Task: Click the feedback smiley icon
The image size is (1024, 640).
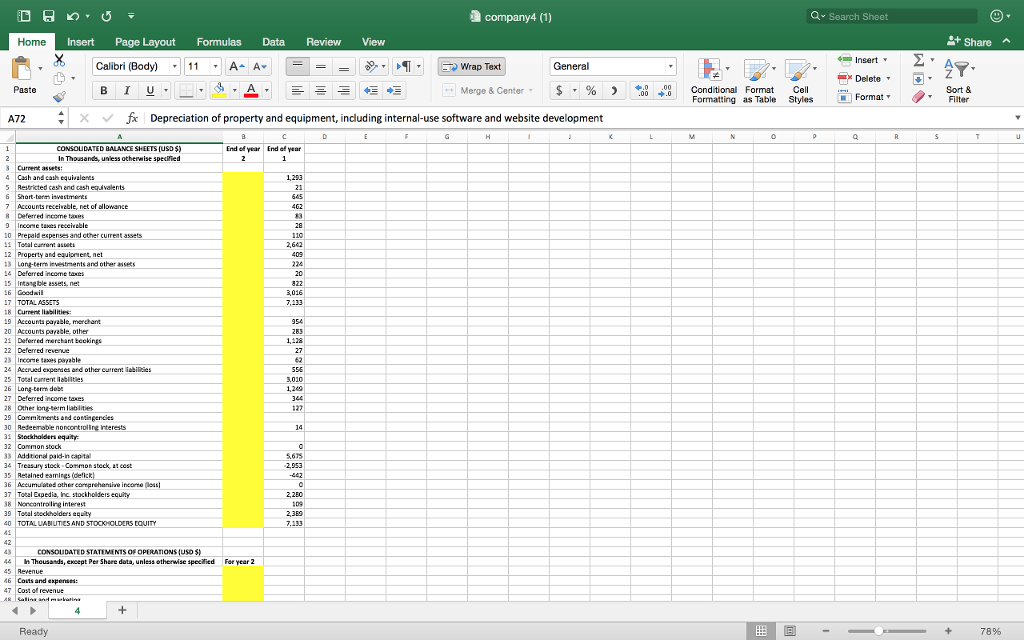Action: (997, 16)
